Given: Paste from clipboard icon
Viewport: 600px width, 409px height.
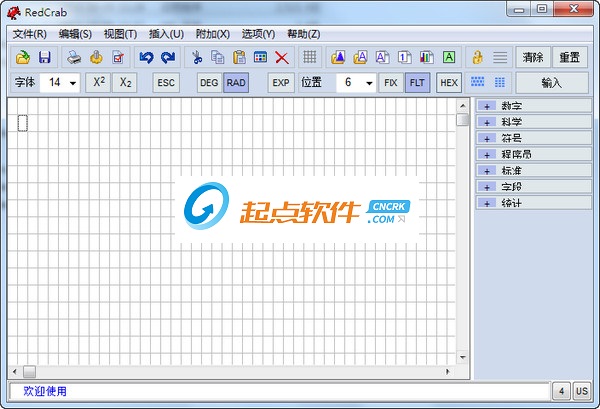Looking at the screenshot, I should pyautogui.click(x=240, y=57).
